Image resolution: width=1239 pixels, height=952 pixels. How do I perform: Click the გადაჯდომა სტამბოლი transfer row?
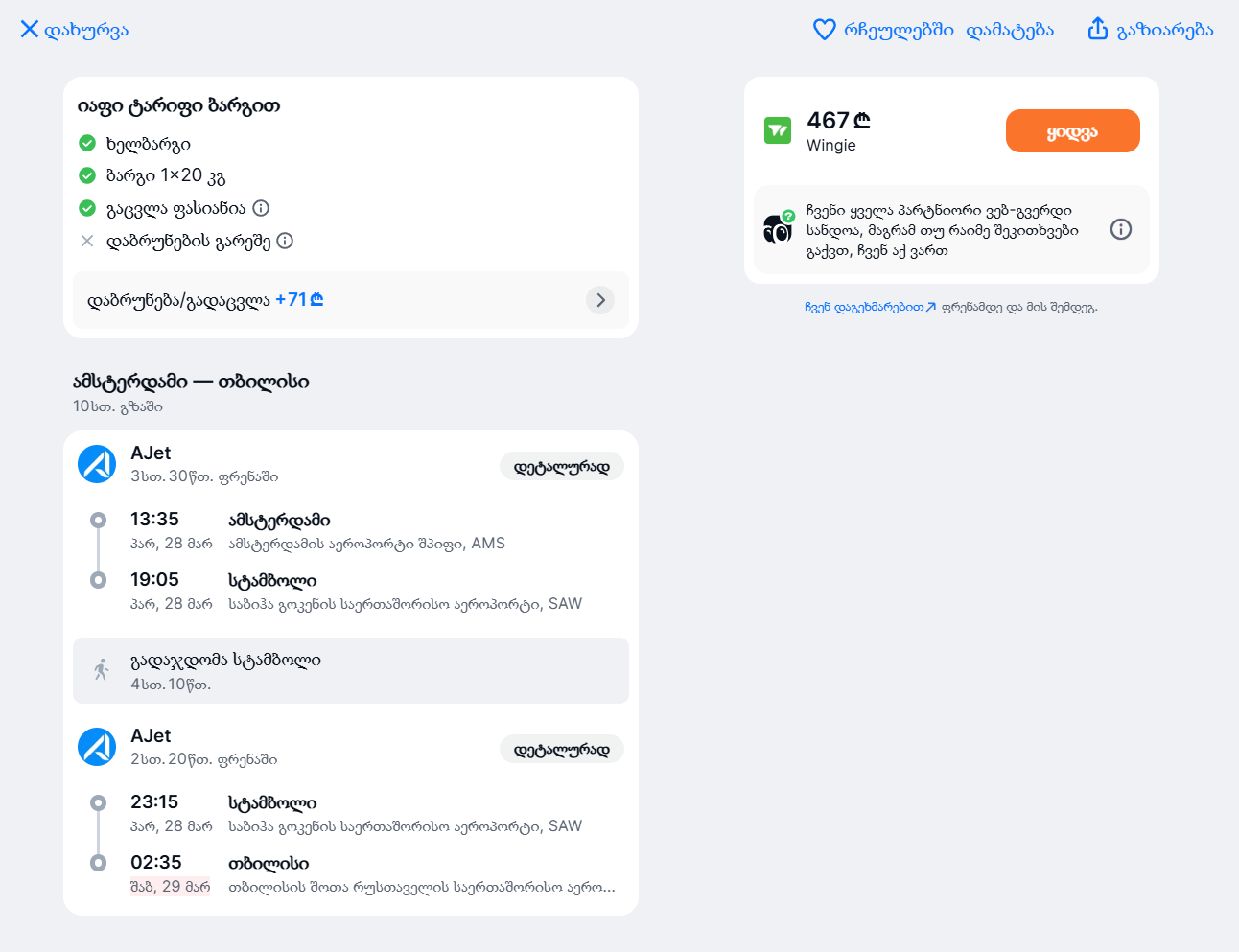click(351, 671)
